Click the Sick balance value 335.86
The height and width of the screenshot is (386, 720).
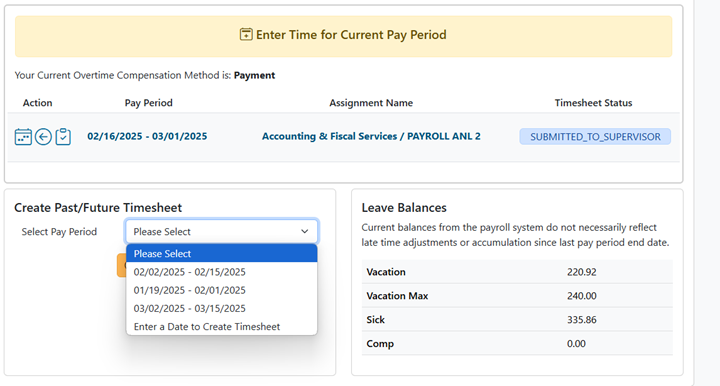[x=581, y=319]
